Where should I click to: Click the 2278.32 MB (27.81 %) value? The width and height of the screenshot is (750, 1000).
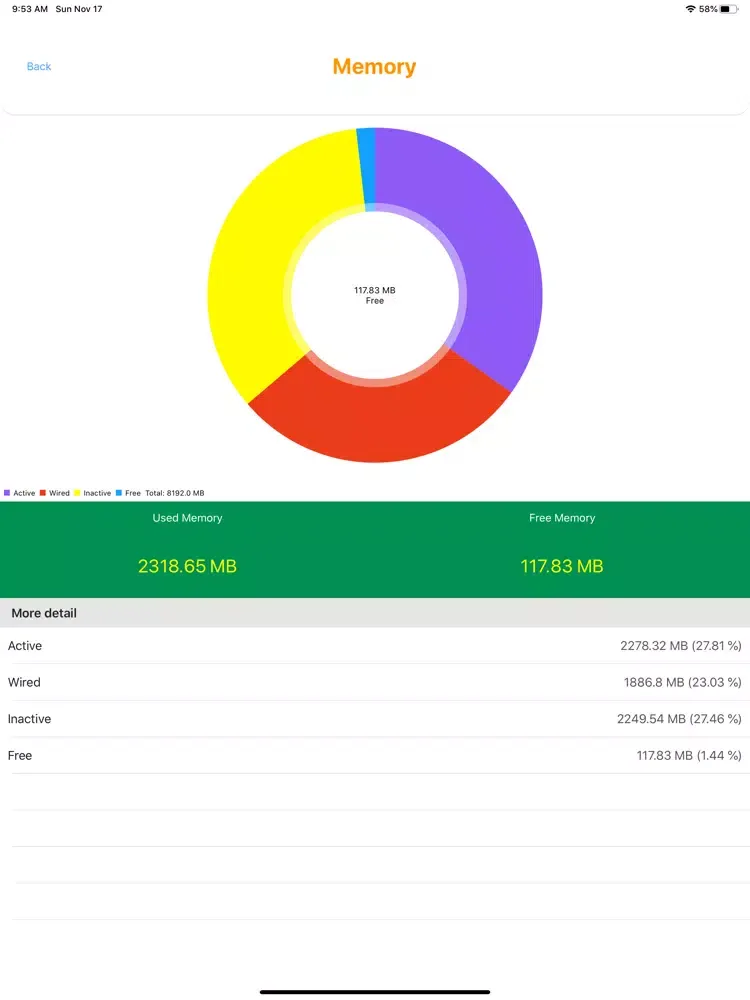coord(680,645)
